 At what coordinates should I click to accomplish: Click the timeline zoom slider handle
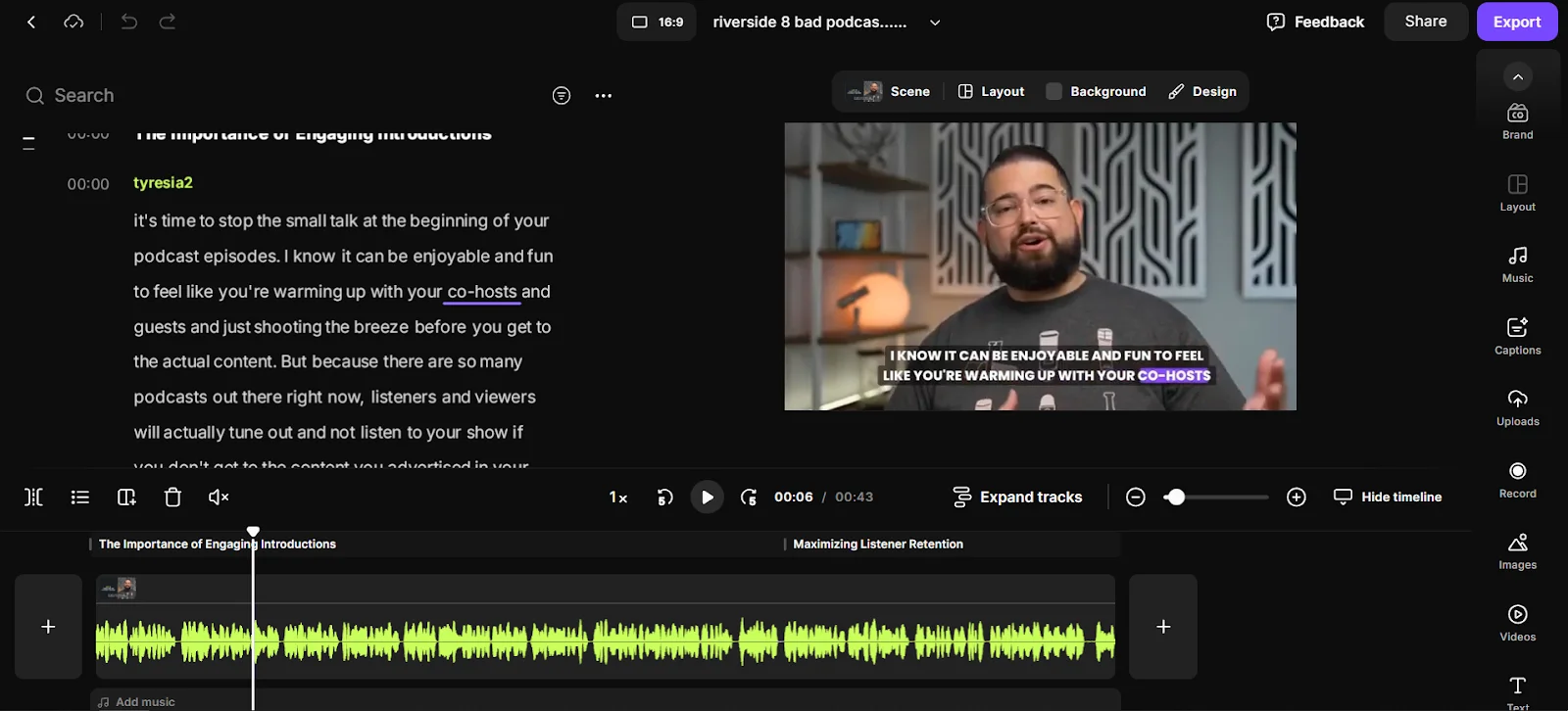(x=1175, y=498)
